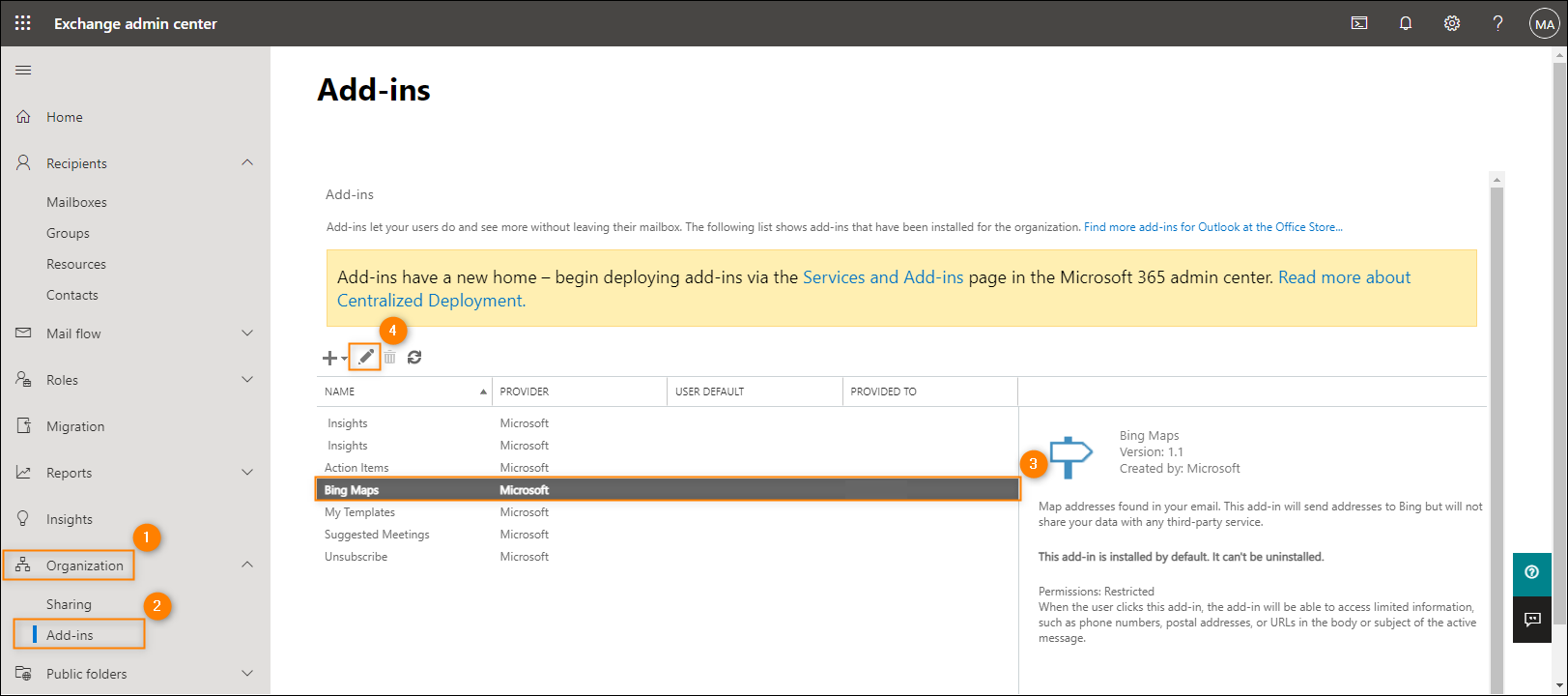Click the Organization hierarchy icon
The width and height of the screenshot is (1568, 696).
pos(24,565)
